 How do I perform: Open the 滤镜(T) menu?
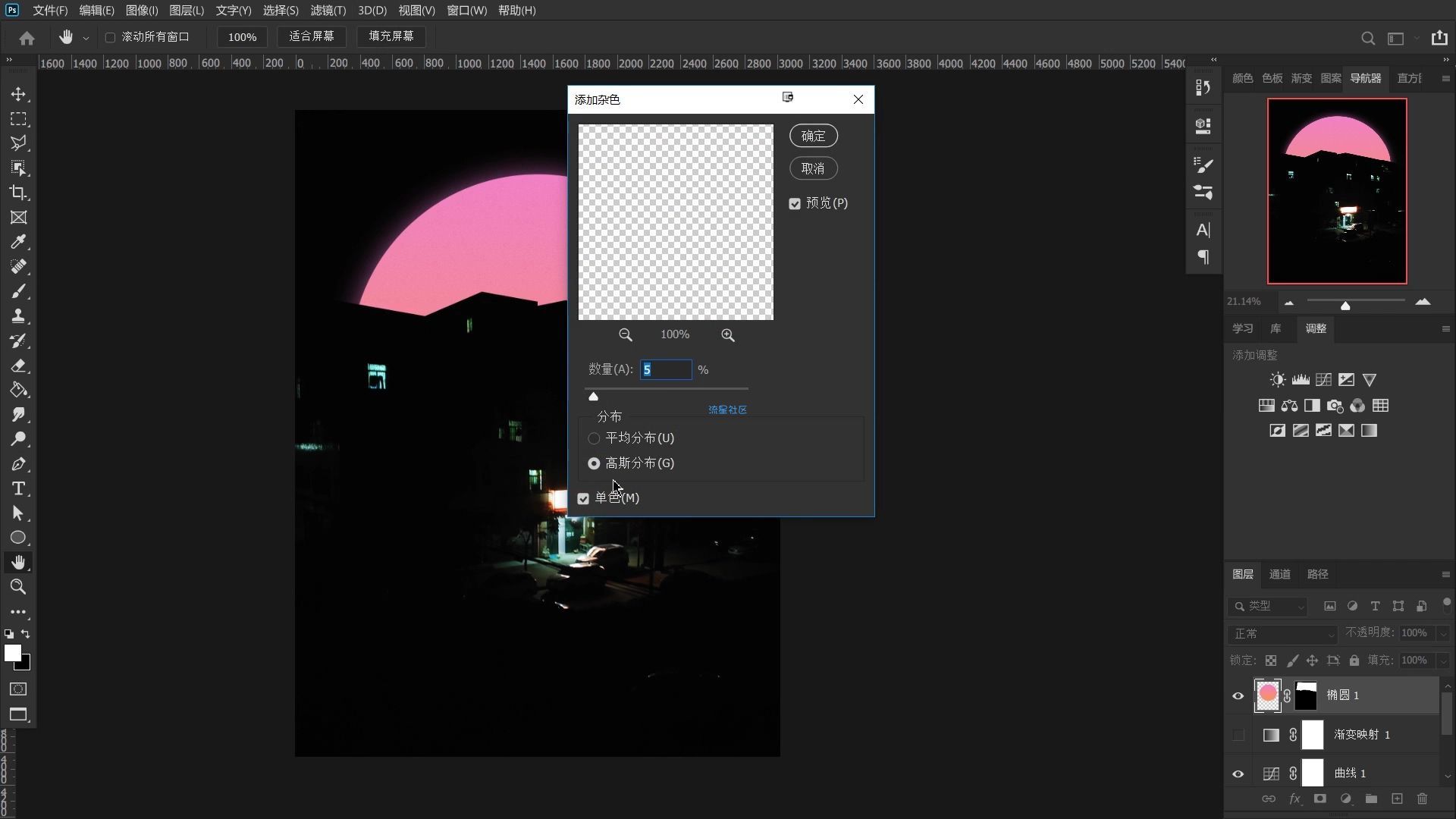point(328,11)
